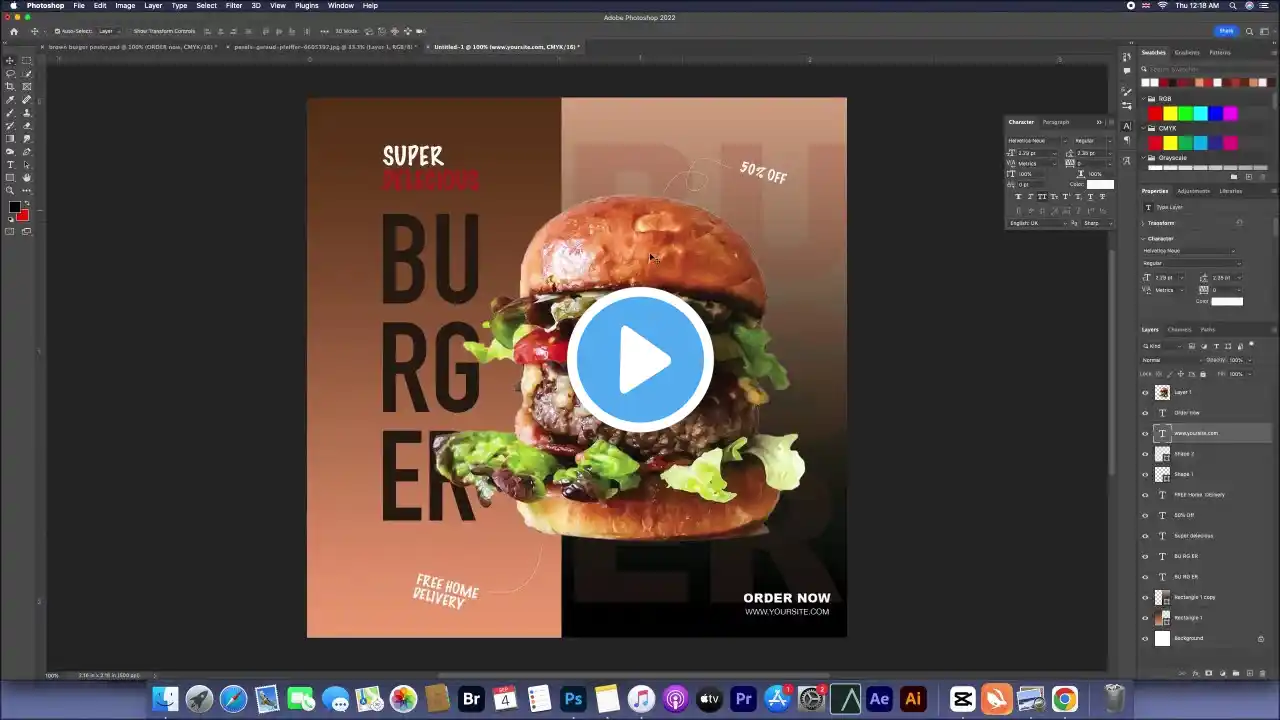Collapse the CMYK swatch folder
1280x720 pixels.
tap(1145, 128)
